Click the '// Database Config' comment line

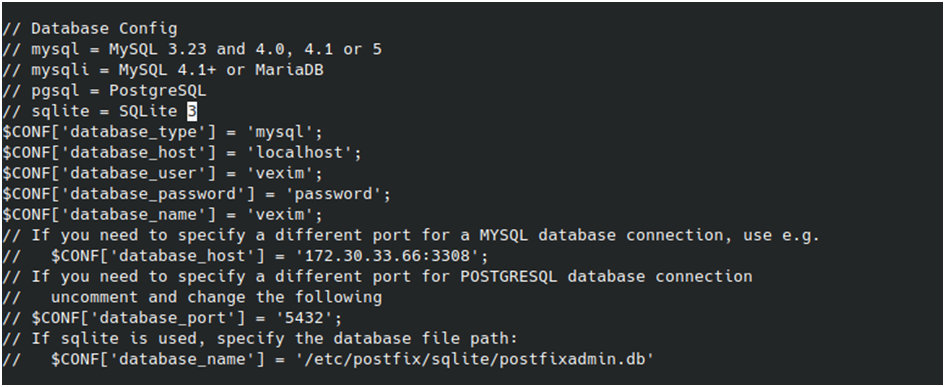pos(90,29)
